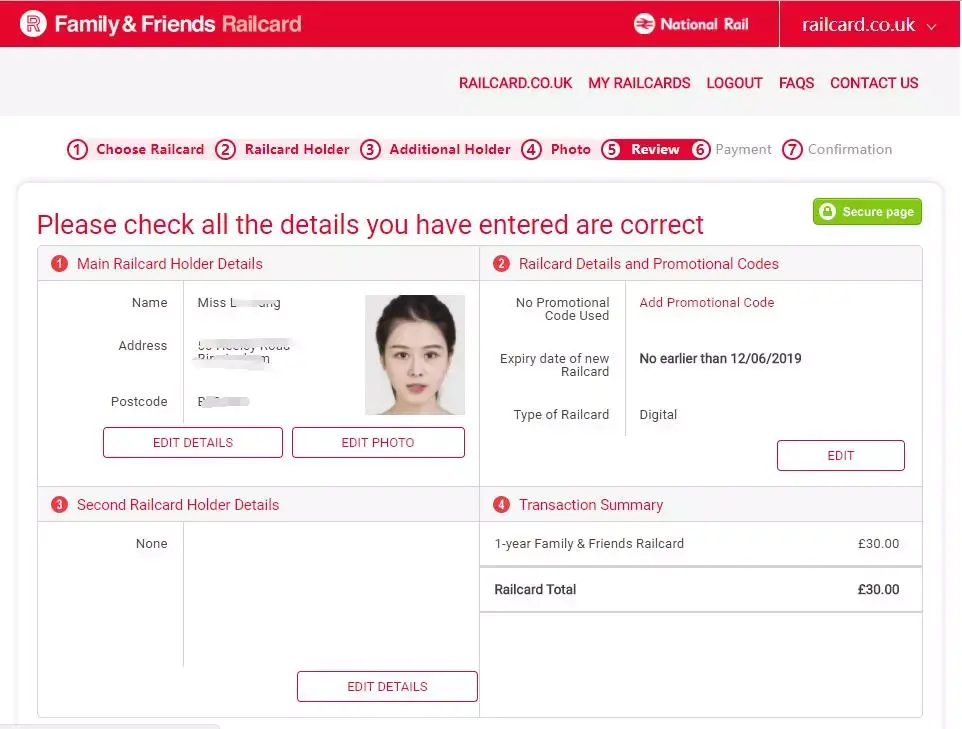Click the railcard holder's photo

[415, 354]
